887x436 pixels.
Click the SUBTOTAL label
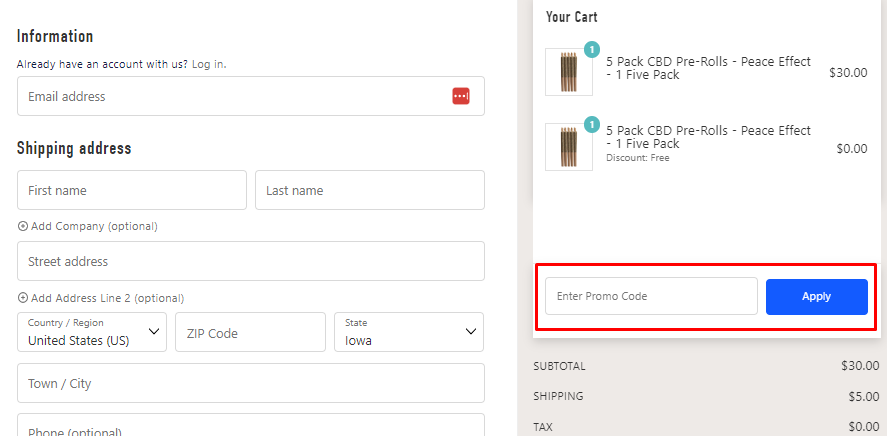pos(559,366)
